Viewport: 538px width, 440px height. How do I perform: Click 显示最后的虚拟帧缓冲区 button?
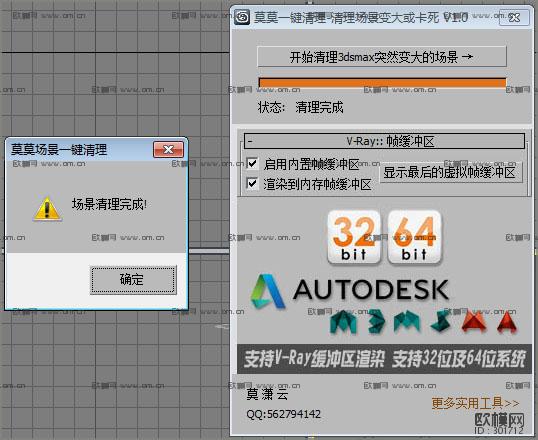click(x=451, y=172)
